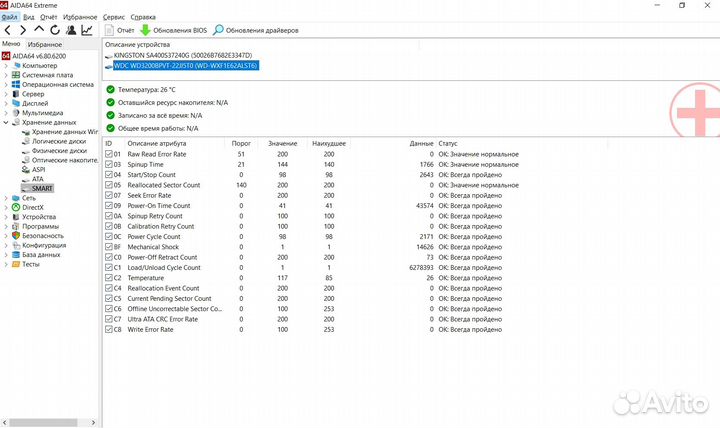
Task: Click the DirectX Xbox-style icon
Action: point(17,208)
